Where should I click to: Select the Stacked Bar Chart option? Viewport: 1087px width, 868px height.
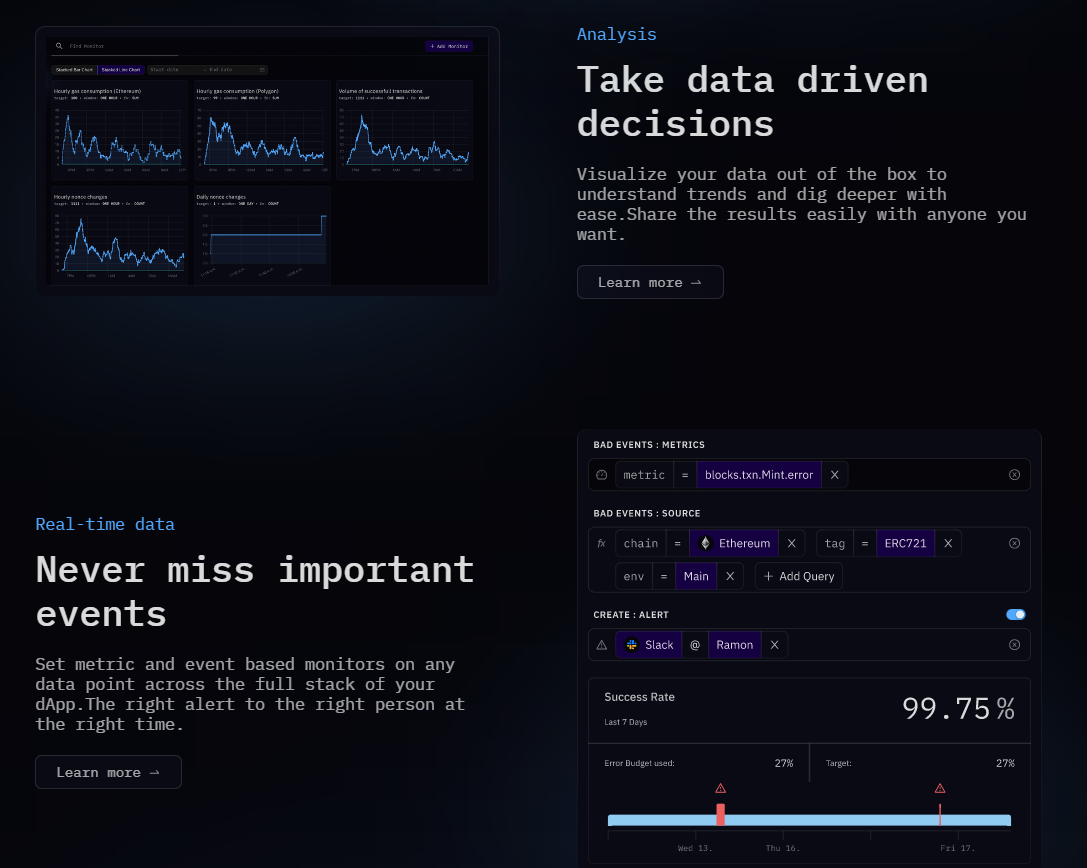(74, 70)
